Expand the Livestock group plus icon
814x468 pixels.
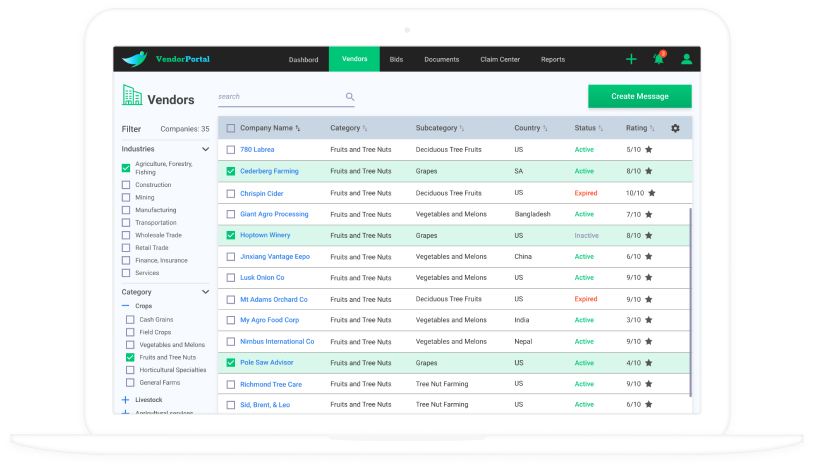point(125,400)
